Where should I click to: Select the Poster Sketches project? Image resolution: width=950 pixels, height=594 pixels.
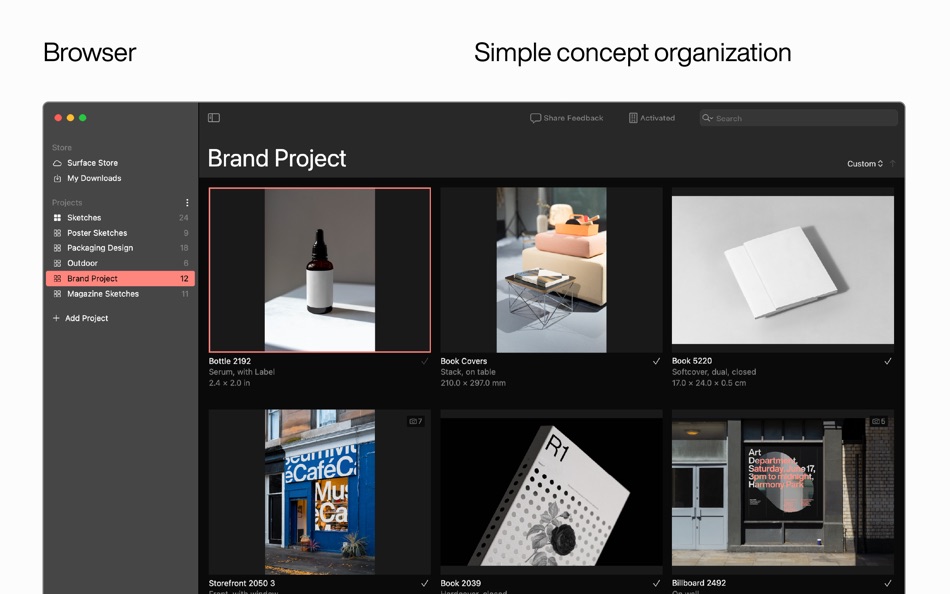coord(121,233)
